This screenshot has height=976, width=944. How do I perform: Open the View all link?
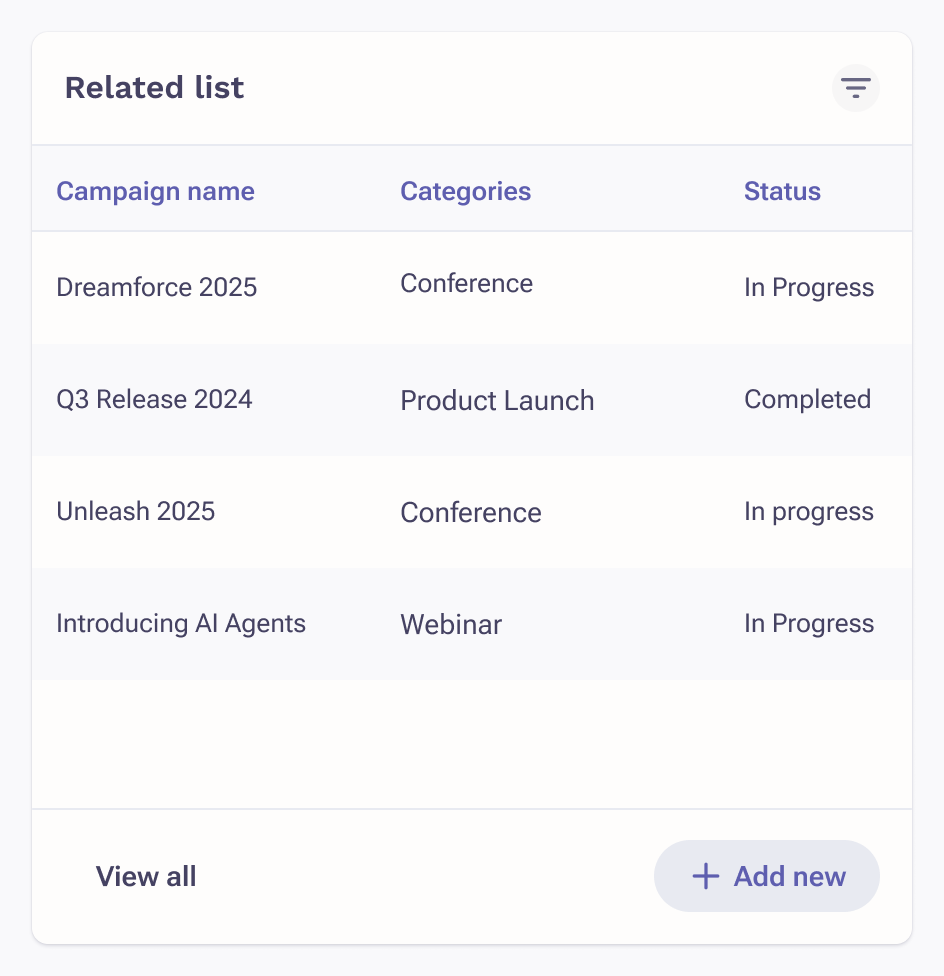(x=146, y=876)
